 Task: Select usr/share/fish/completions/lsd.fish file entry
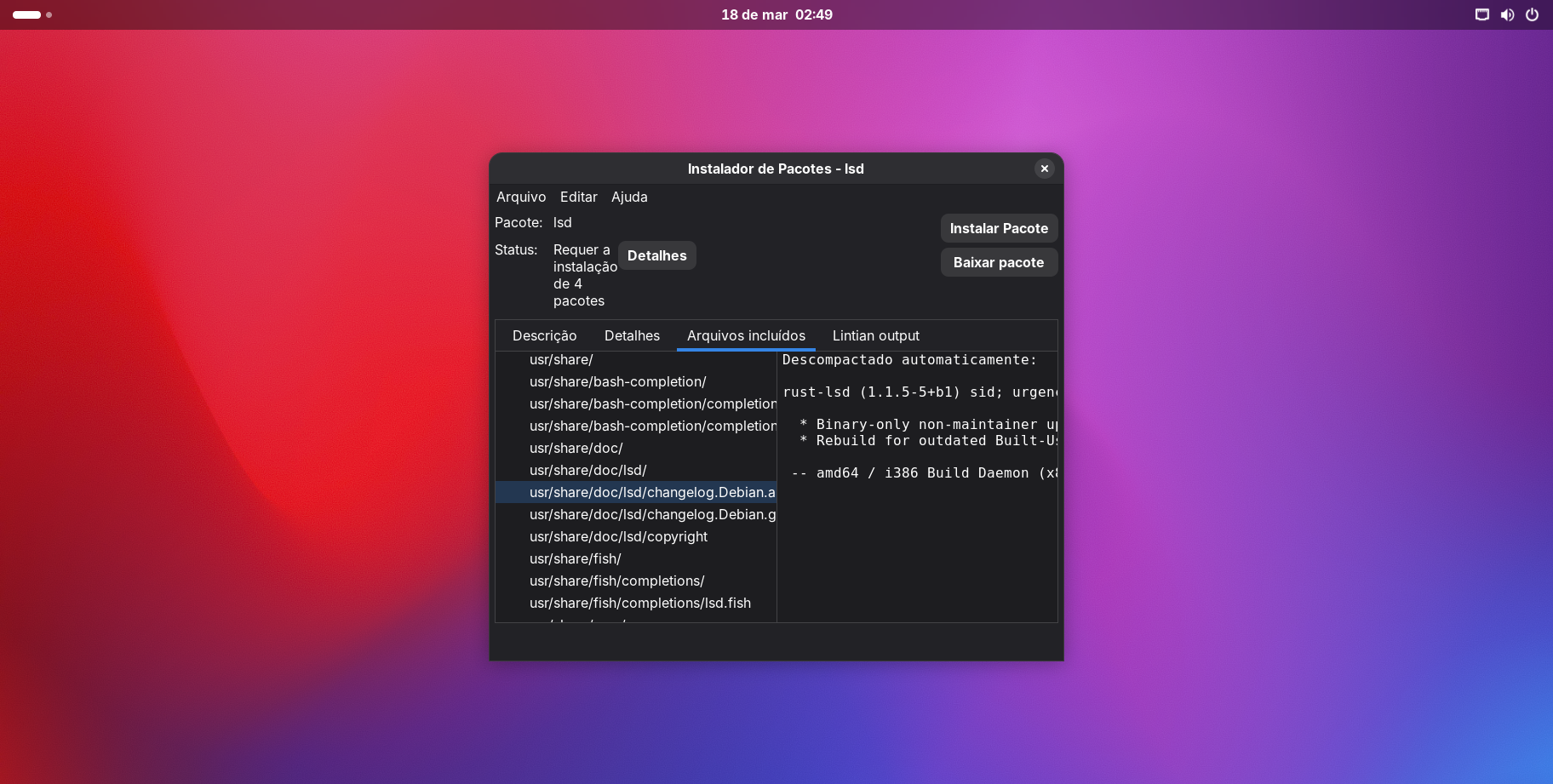[639, 603]
